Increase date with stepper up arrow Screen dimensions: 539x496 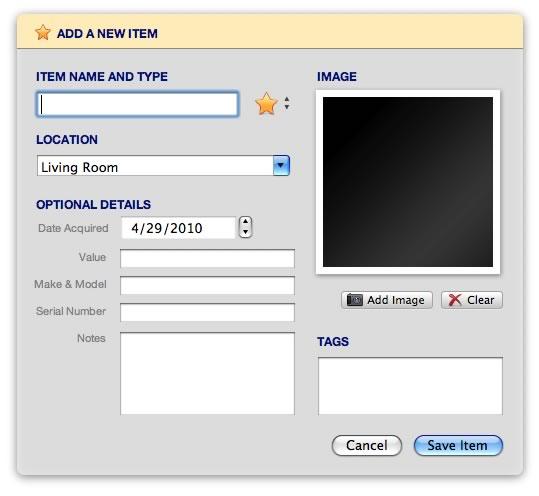pos(245,222)
